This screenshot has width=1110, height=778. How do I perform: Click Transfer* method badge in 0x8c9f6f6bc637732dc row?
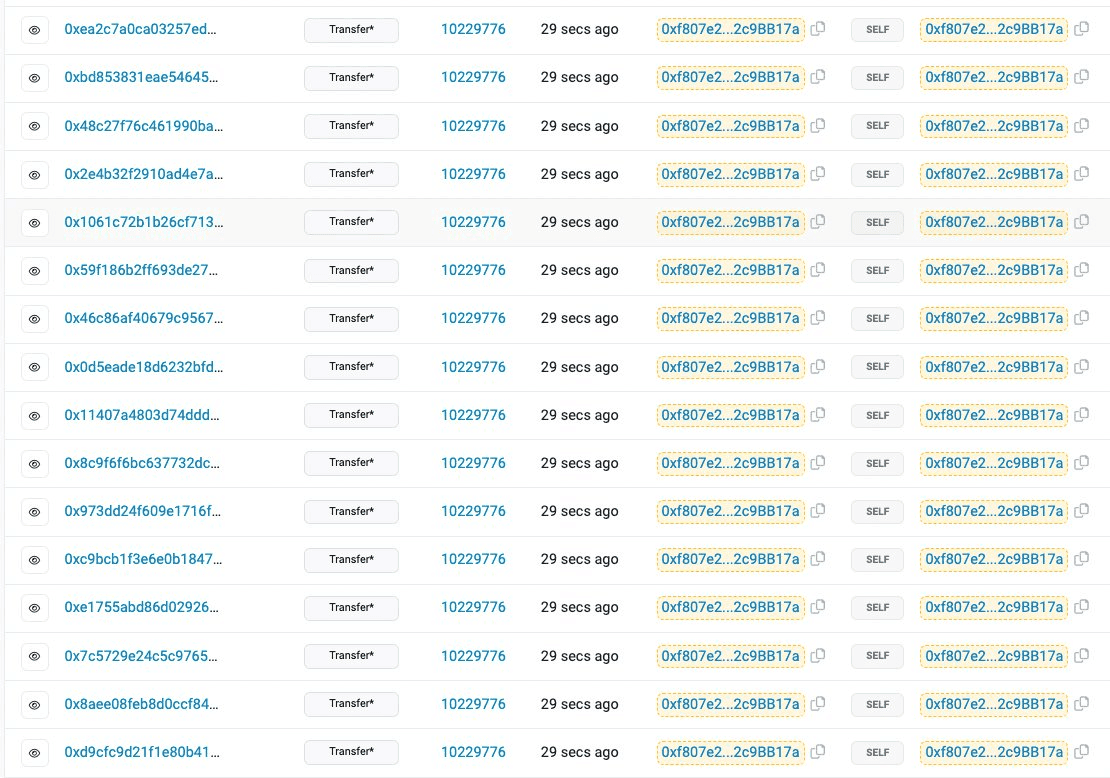pos(351,463)
